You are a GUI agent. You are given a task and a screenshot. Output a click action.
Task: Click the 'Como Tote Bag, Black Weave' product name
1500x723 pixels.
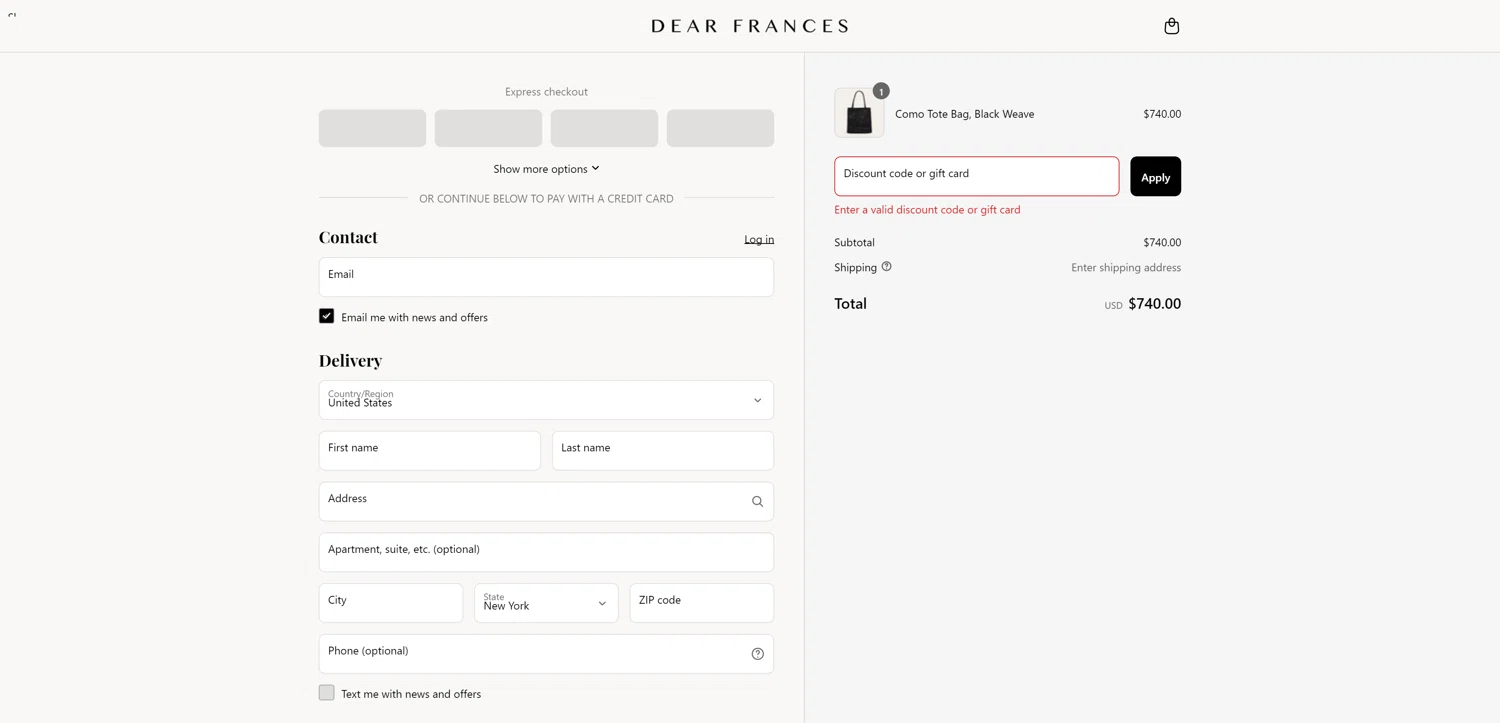(964, 114)
